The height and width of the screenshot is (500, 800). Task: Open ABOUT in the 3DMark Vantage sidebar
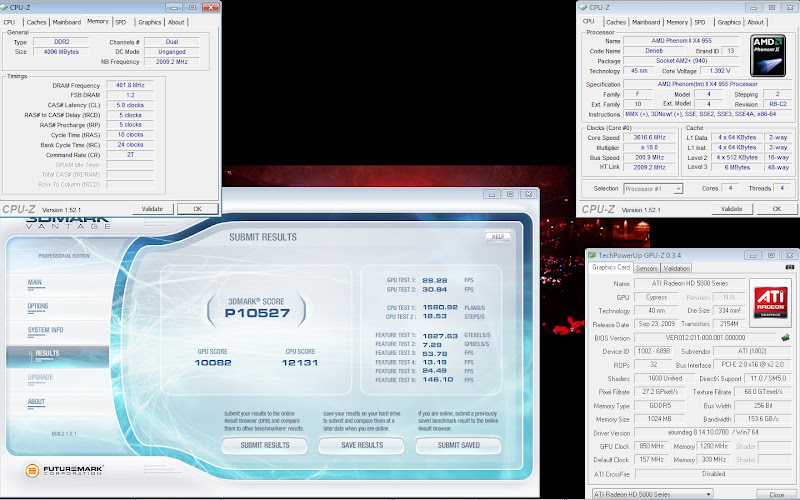pyautogui.click(x=36, y=402)
